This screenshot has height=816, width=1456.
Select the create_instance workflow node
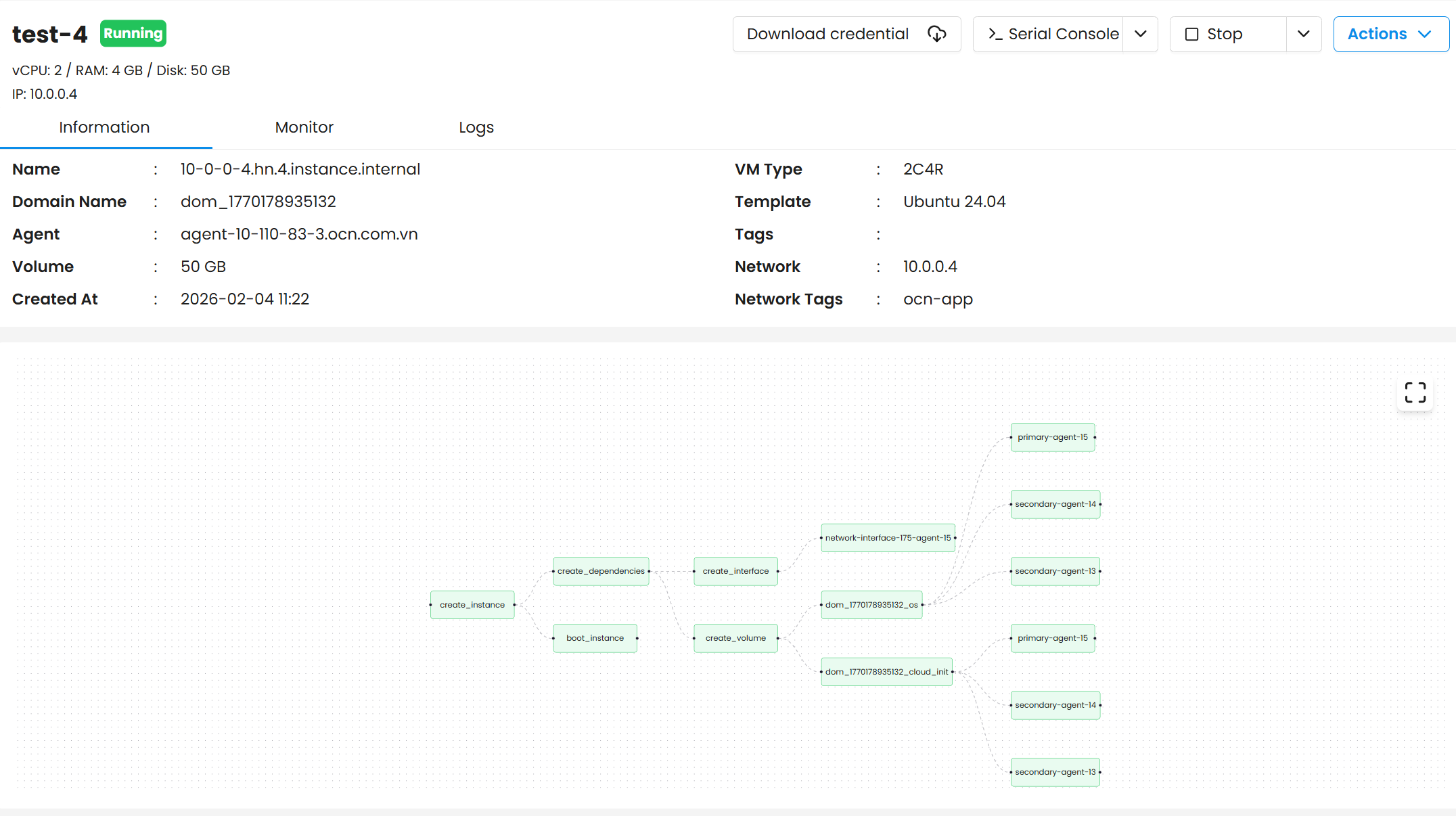tap(472, 605)
